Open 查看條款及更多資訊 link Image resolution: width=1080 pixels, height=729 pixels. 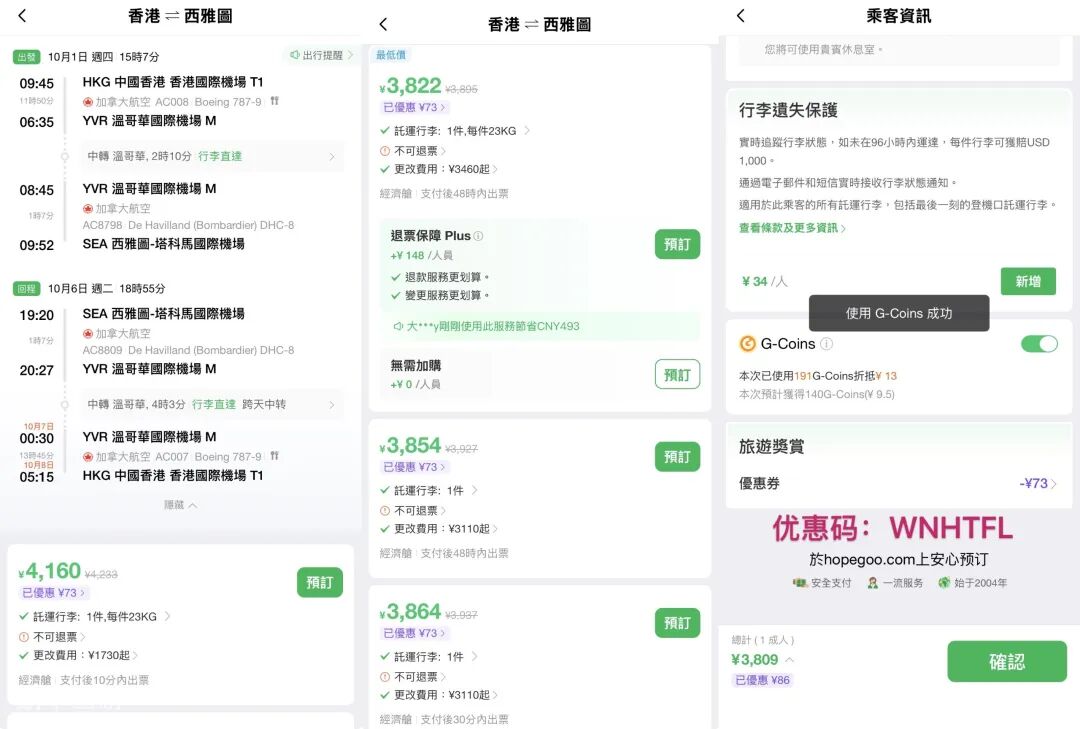[x=792, y=228]
